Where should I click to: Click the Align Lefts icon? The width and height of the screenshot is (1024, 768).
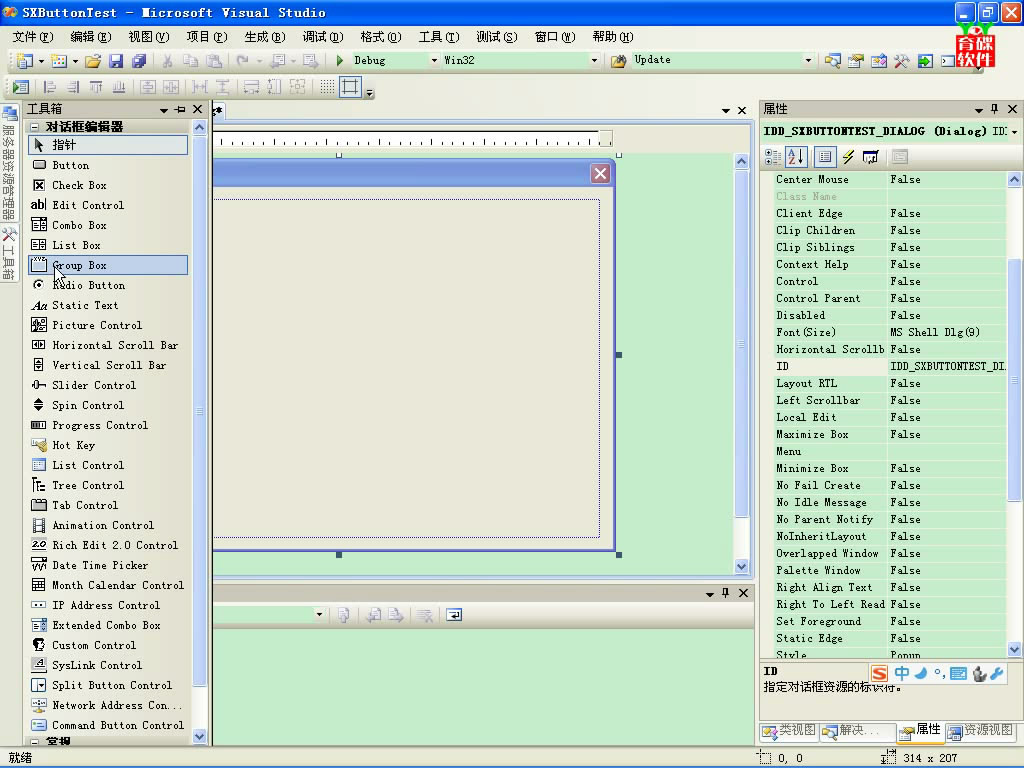[50, 87]
